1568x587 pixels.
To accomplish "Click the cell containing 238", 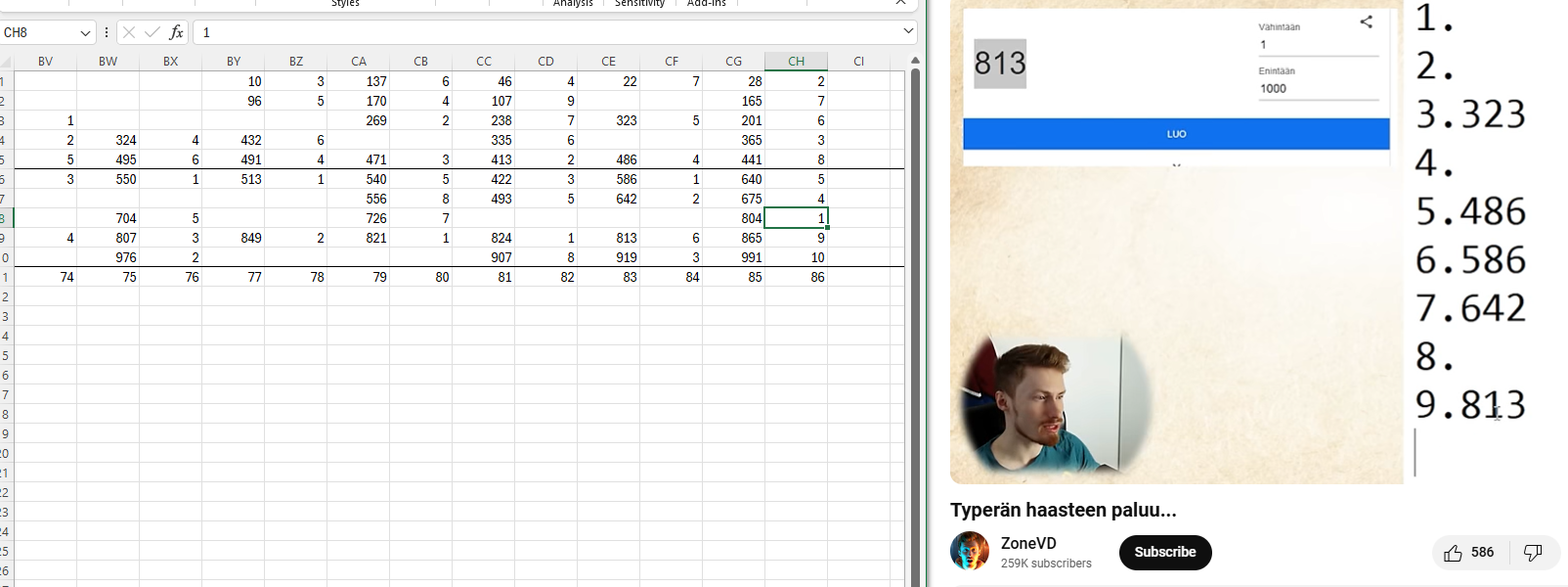I will pyautogui.click(x=483, y=120).
